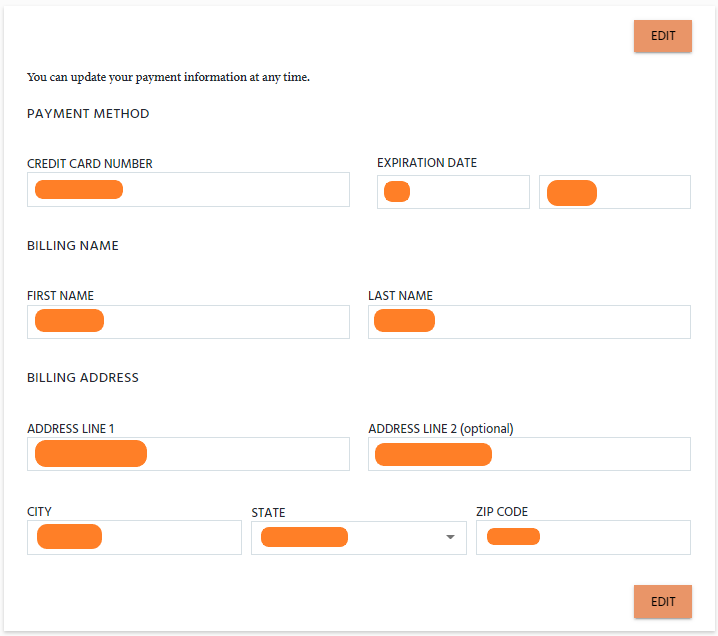Click the CREDIT CARD NUMBER label
This screenshot has height=636, width=718.
click(x=90, y=164)
